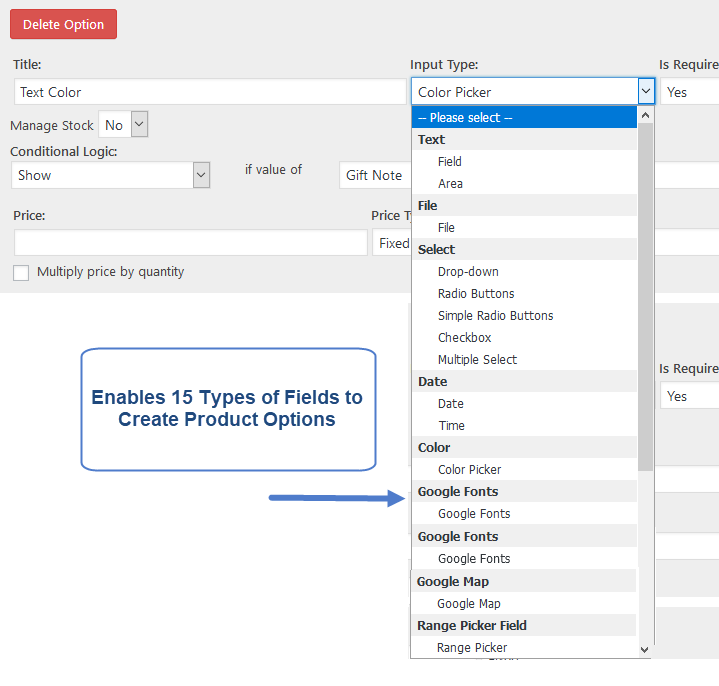Viewport: 719px width, 686px height.
Task: Select the File input type
Action: click(x=446, y=227)
